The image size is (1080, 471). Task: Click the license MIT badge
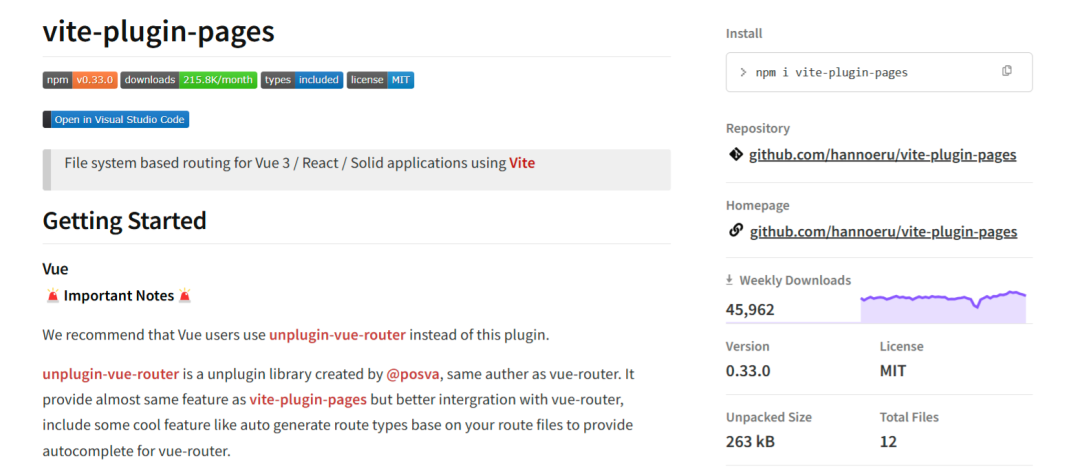[380, 80]
